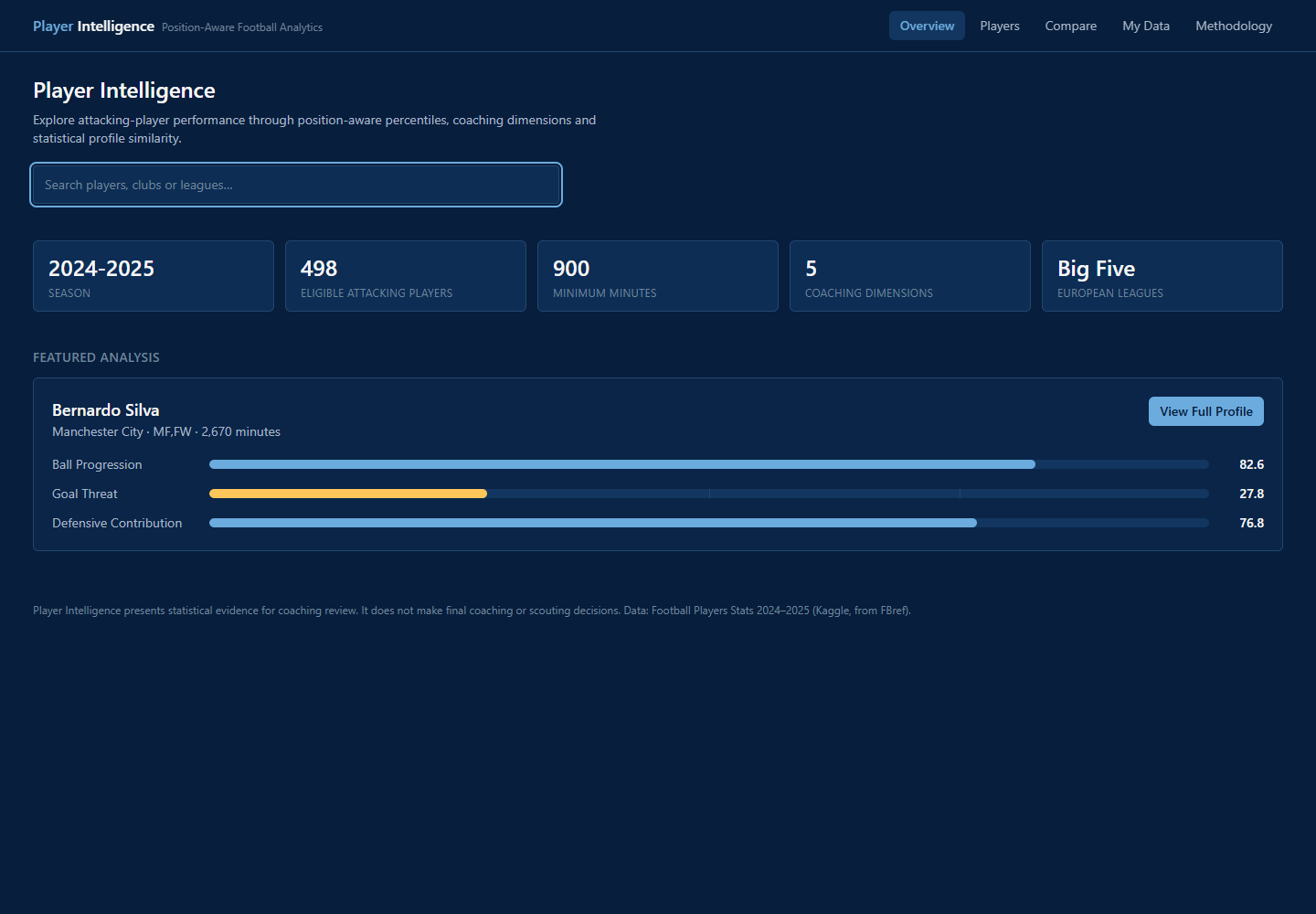The width and height of the screenshot is (1316, 914).
Task: Click the Big Five European Leagues card
Action: [x=1162, y=276]
